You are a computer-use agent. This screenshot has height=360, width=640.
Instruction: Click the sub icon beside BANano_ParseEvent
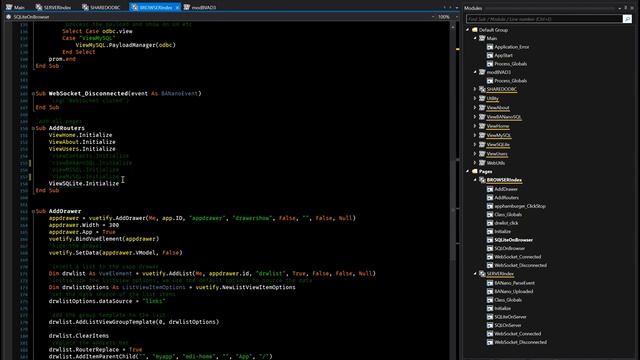[490, 283]
